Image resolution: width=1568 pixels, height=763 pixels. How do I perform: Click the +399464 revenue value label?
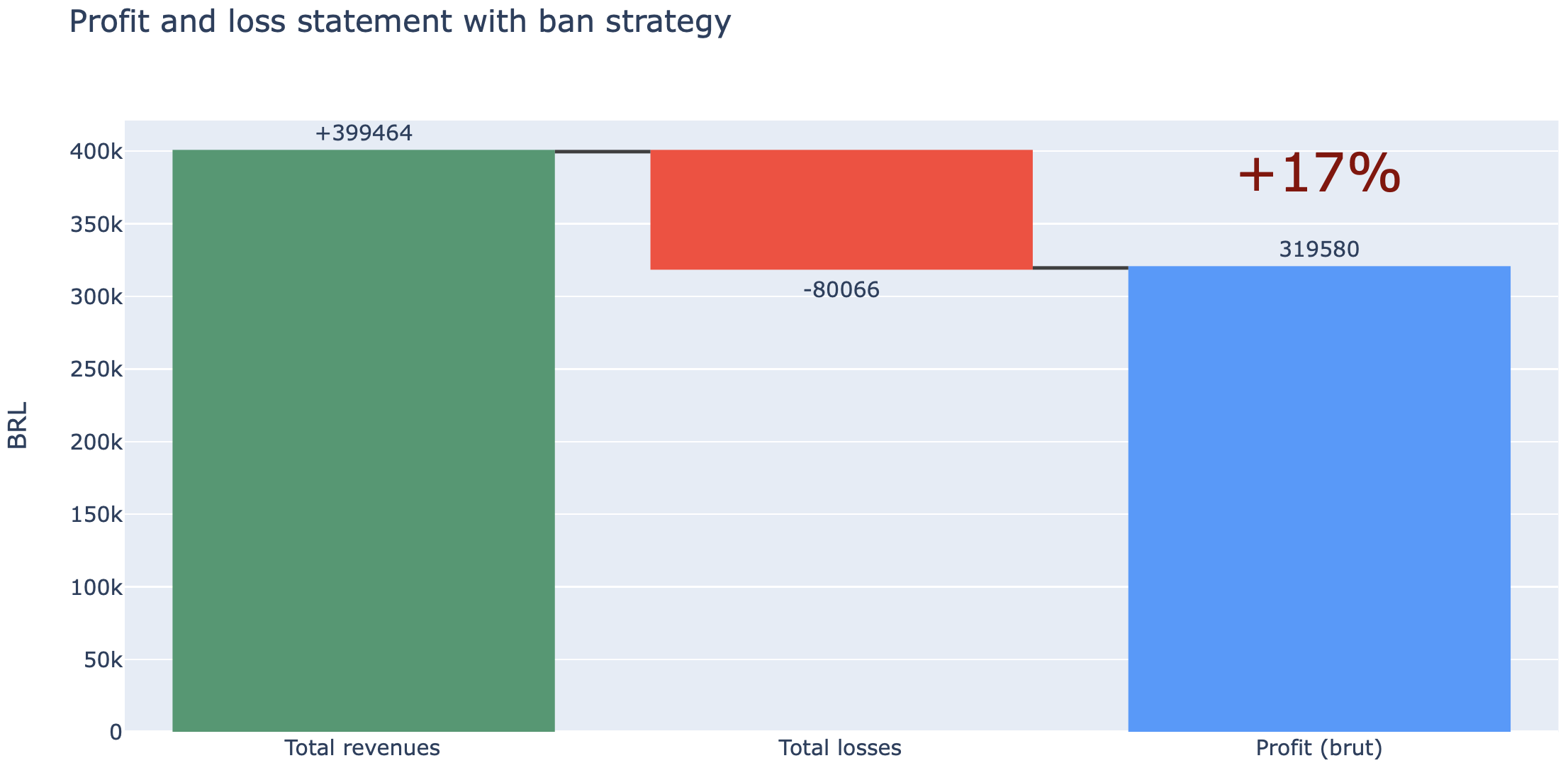coord(363,133)
